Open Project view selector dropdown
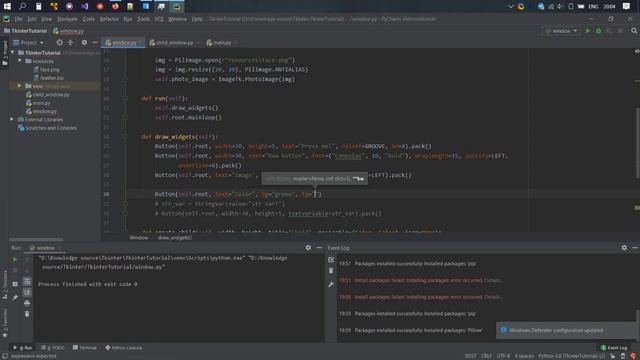 [29, 42]
